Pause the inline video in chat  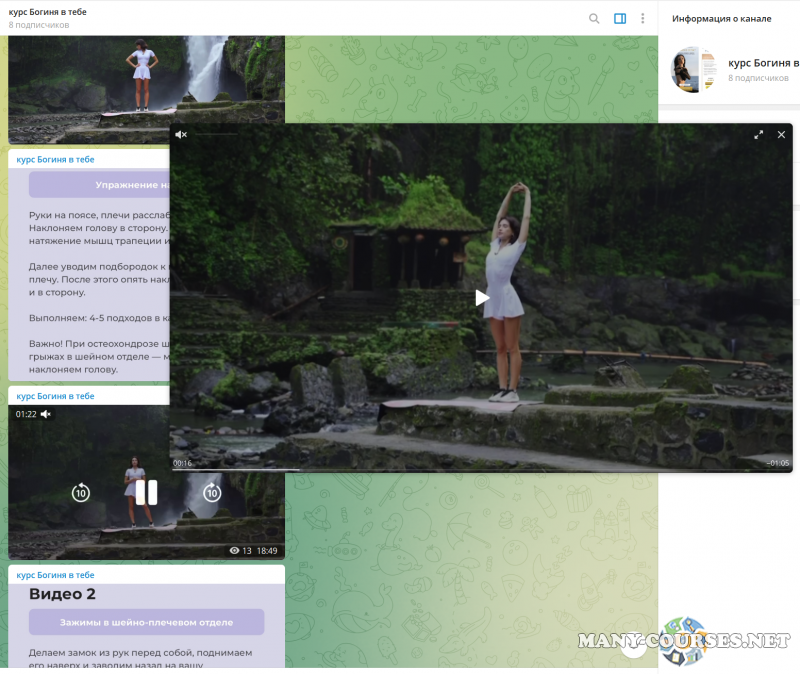146,492
